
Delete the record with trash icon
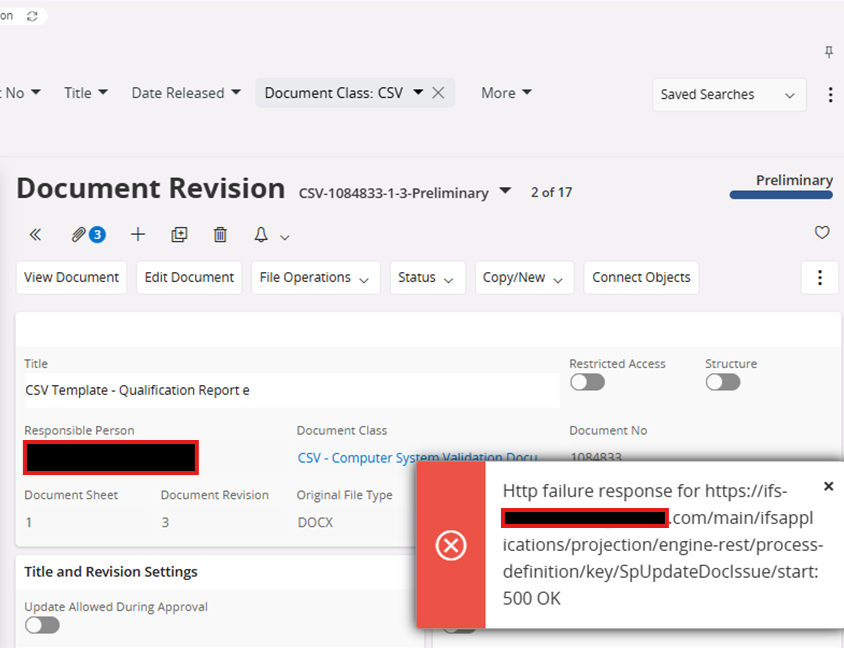220,235
